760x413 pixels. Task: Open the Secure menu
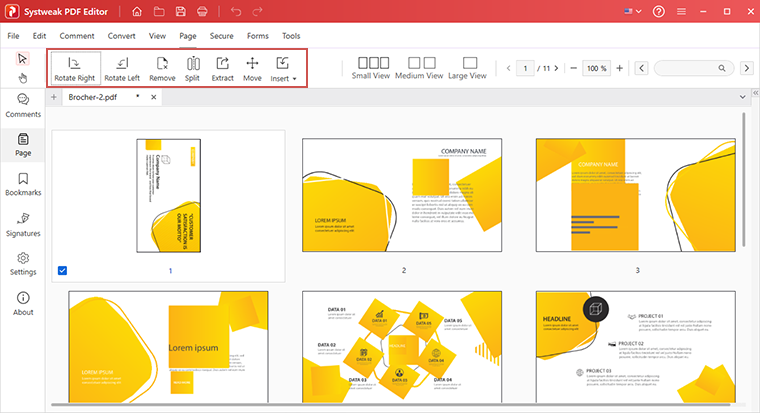(222, 36)
